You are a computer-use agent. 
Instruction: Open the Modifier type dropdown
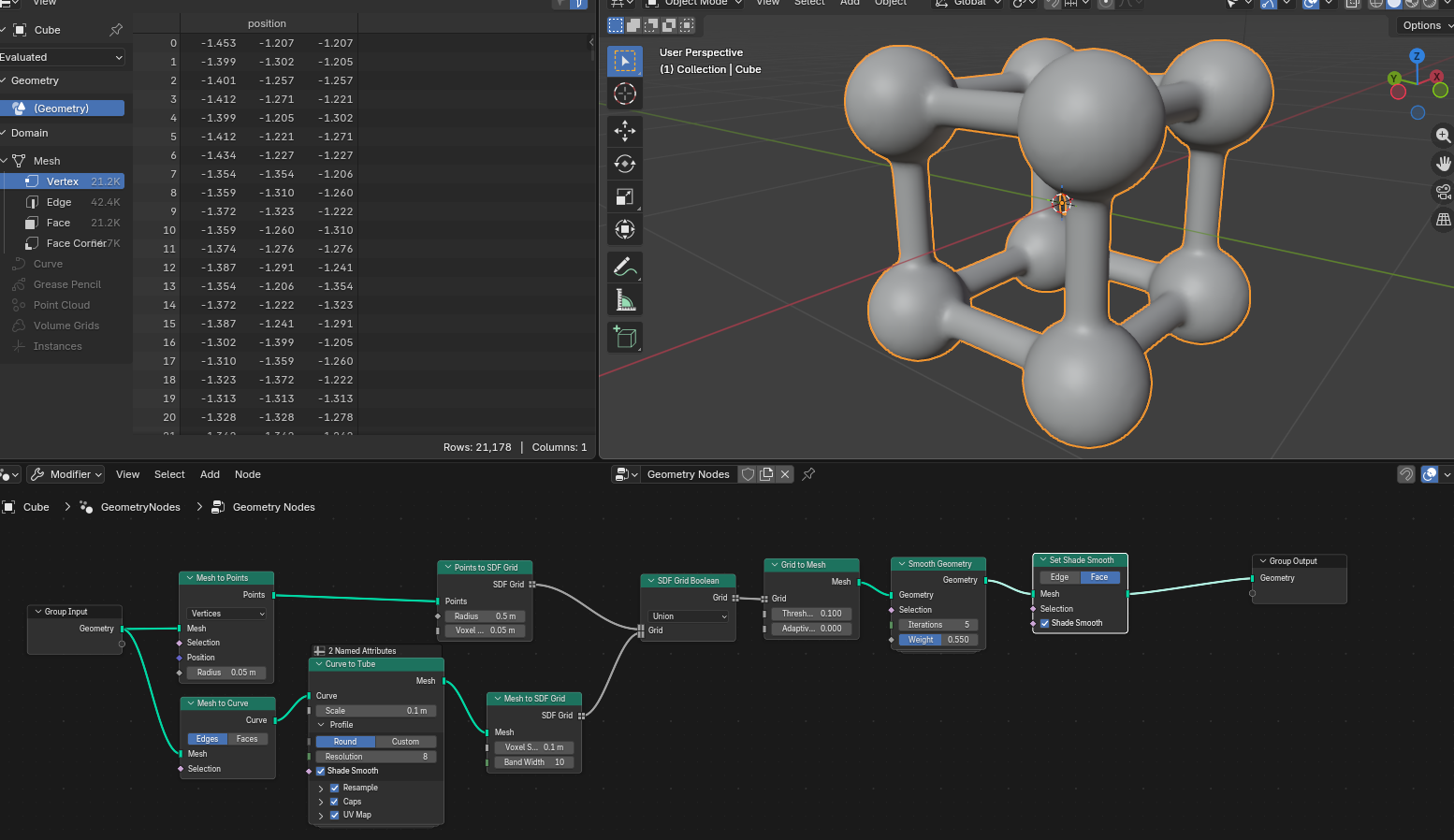[x=65, y=474]
